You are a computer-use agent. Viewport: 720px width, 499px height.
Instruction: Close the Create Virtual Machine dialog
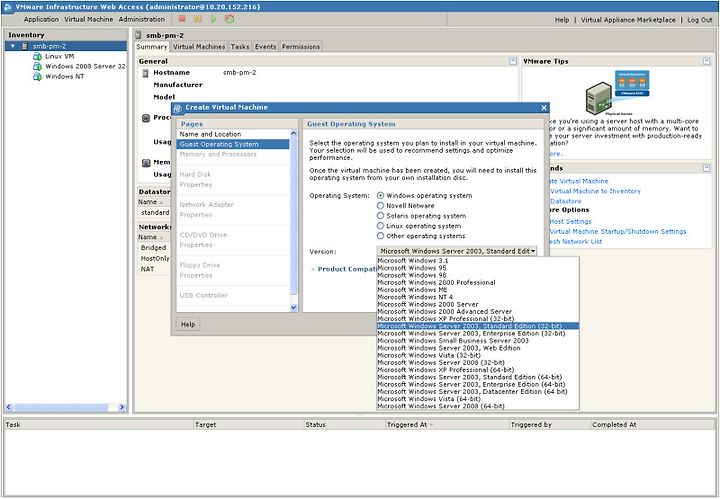544,107
